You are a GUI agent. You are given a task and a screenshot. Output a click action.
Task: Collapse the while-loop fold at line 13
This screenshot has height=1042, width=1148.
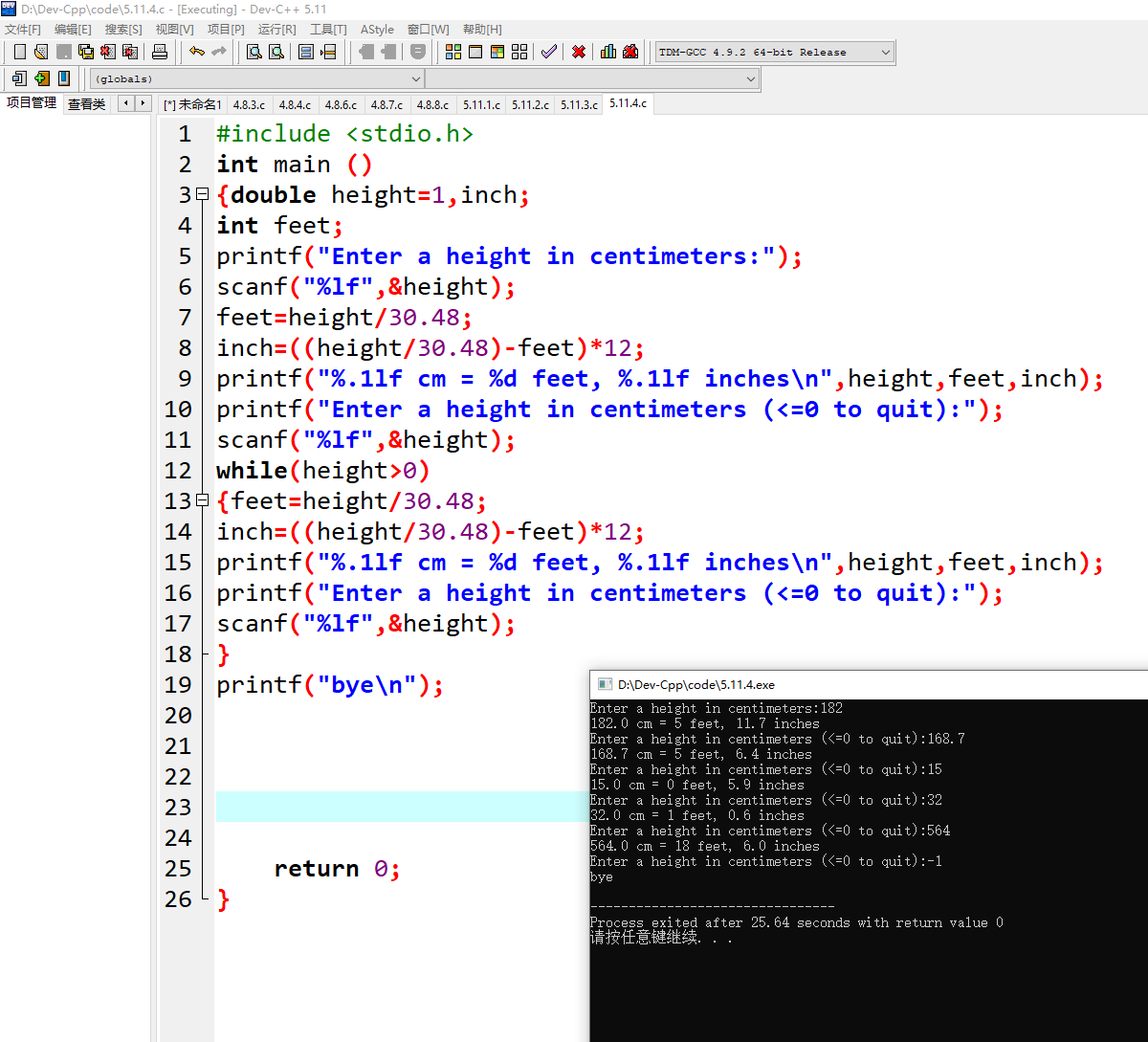point(202,500)
